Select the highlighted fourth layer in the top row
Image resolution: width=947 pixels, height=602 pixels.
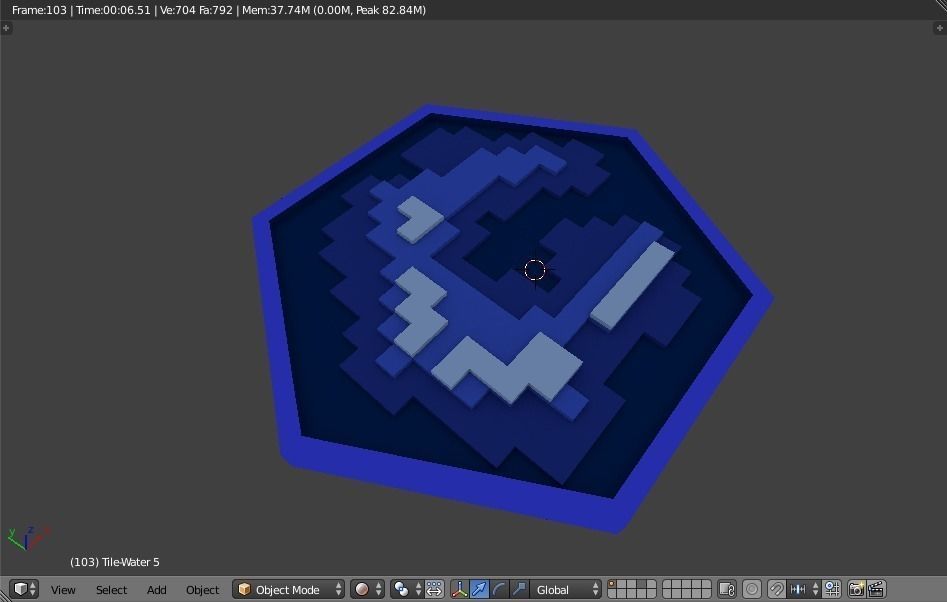(641, 584)
